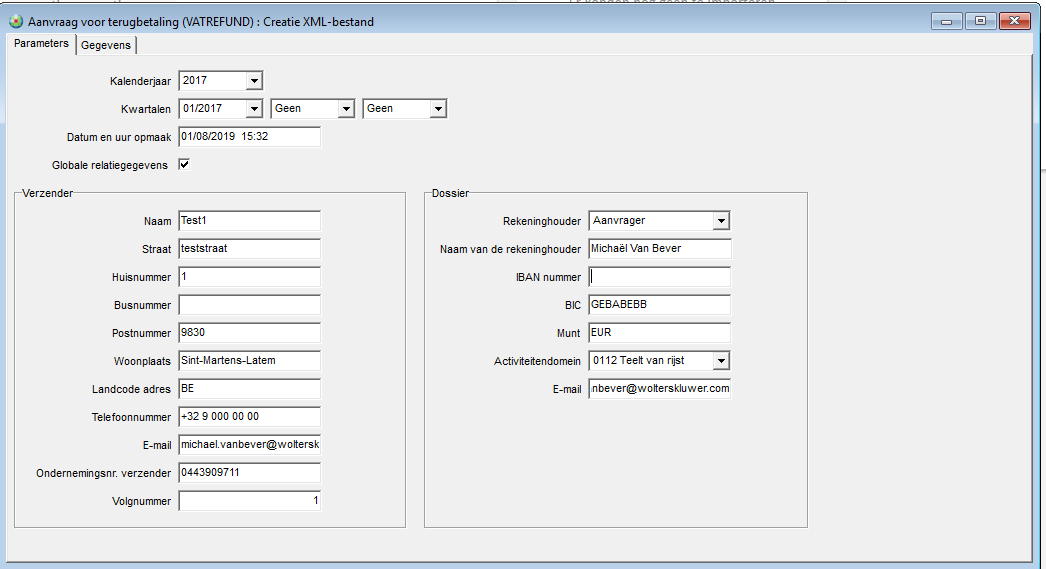Click the application icon in title bar
1046x569 pixels.
[16, 21]
